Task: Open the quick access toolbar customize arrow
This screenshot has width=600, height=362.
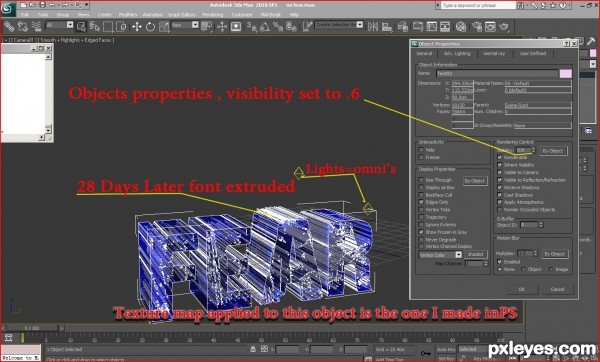Action: [x=87, y=5]
